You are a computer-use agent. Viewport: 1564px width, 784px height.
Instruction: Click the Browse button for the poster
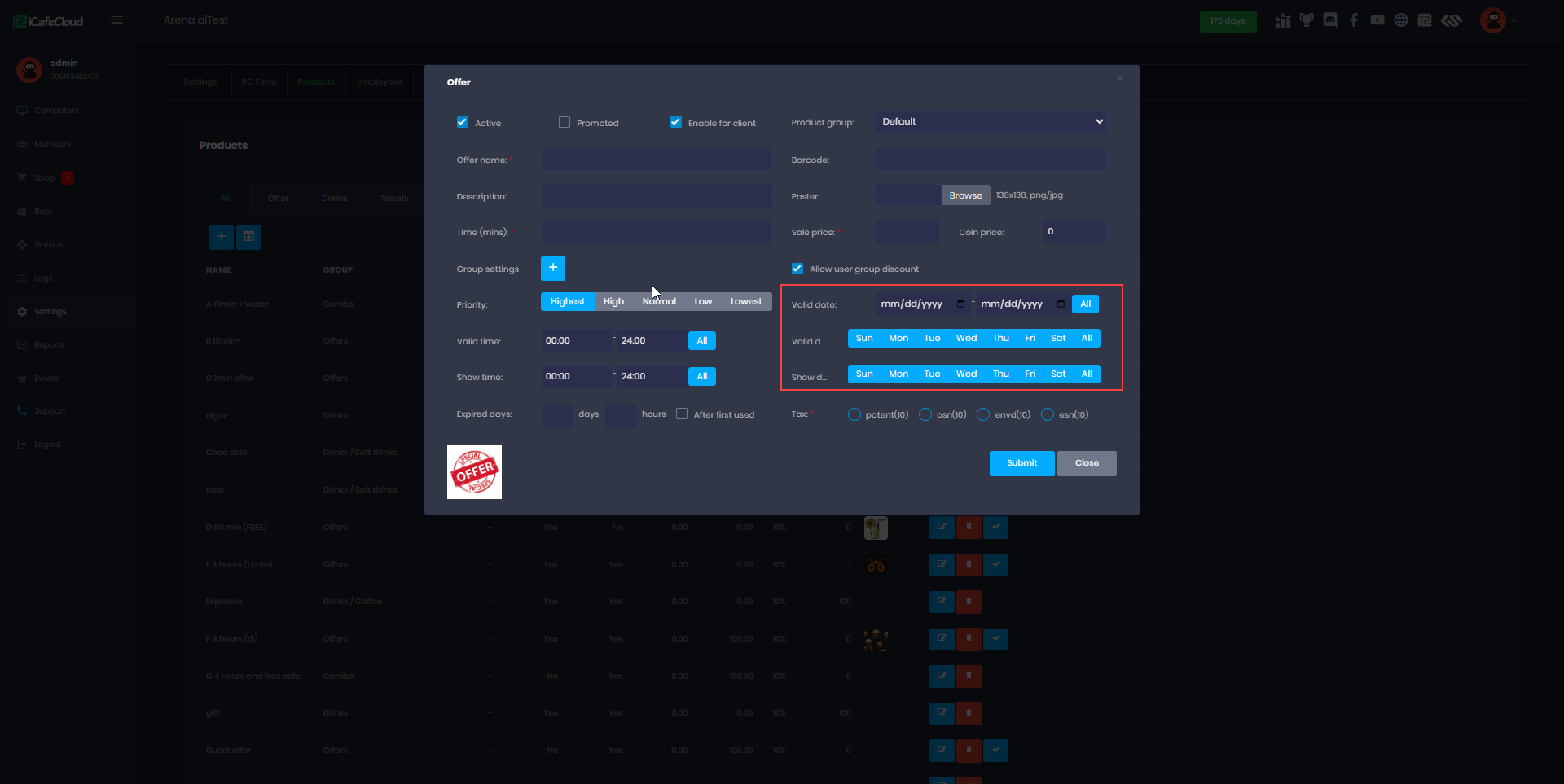click(x=966, y=195)
